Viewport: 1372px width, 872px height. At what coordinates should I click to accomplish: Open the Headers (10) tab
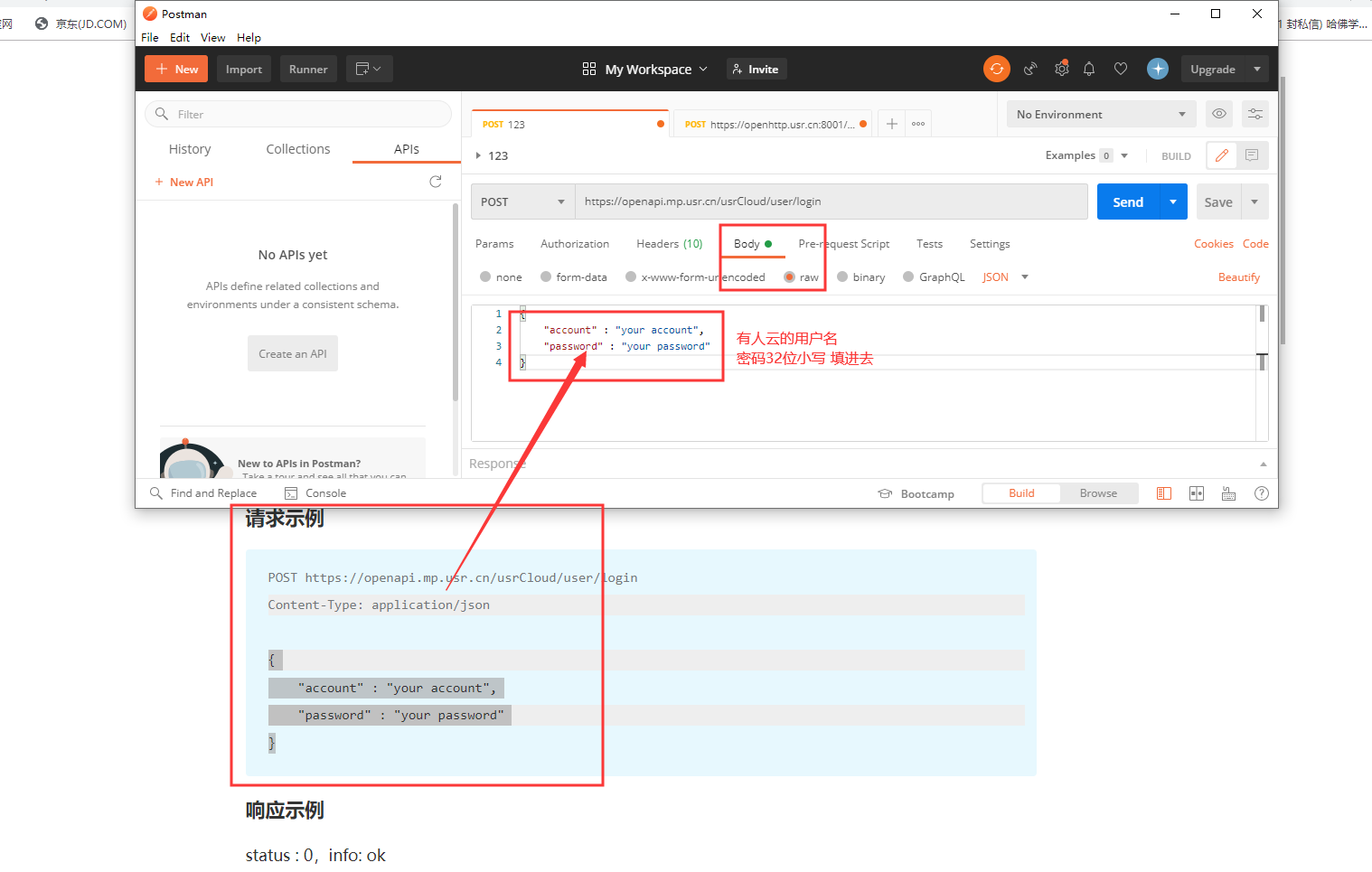(669, 244)
